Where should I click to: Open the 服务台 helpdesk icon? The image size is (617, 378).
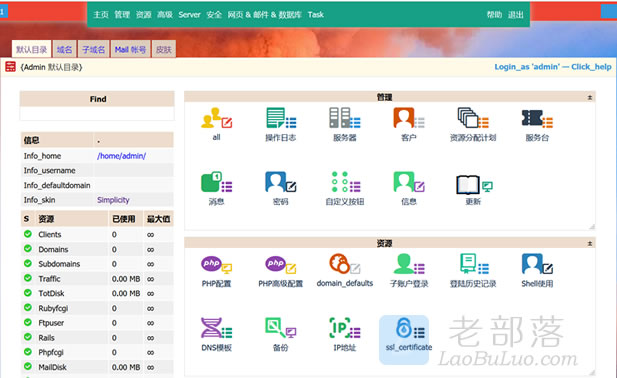tap(537, 118)
